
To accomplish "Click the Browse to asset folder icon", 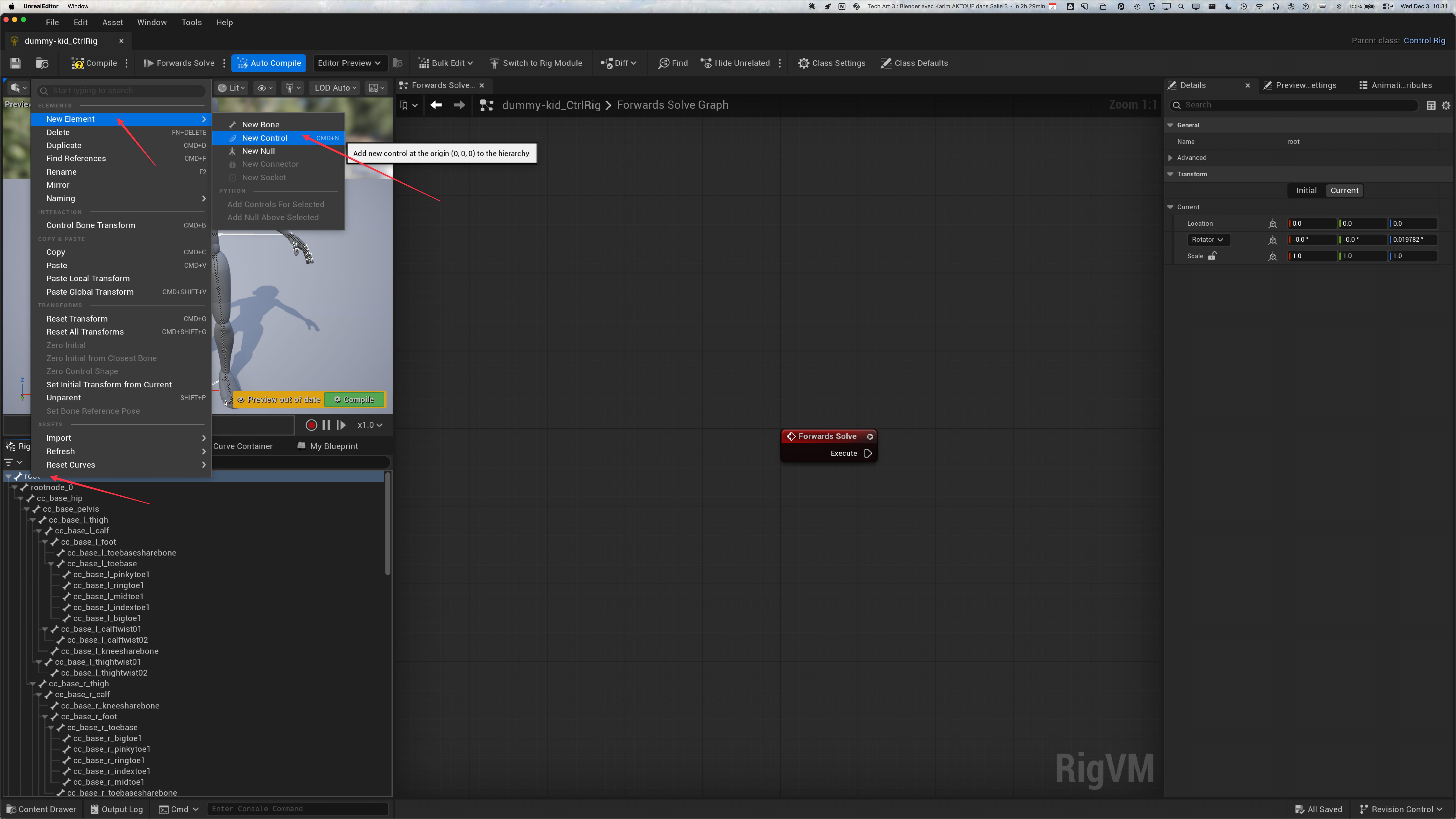I will (42, 63).
